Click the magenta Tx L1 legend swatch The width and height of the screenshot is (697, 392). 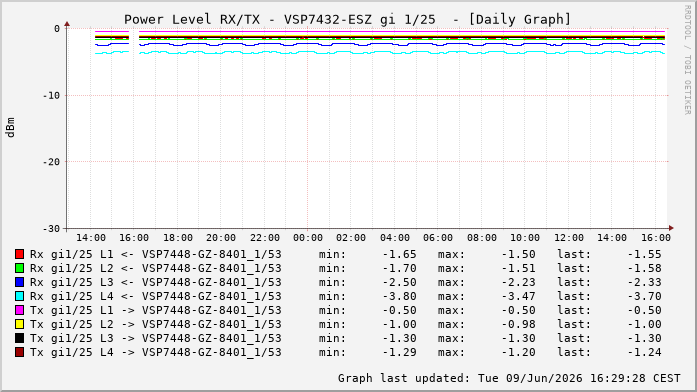(x=19, y=310)
